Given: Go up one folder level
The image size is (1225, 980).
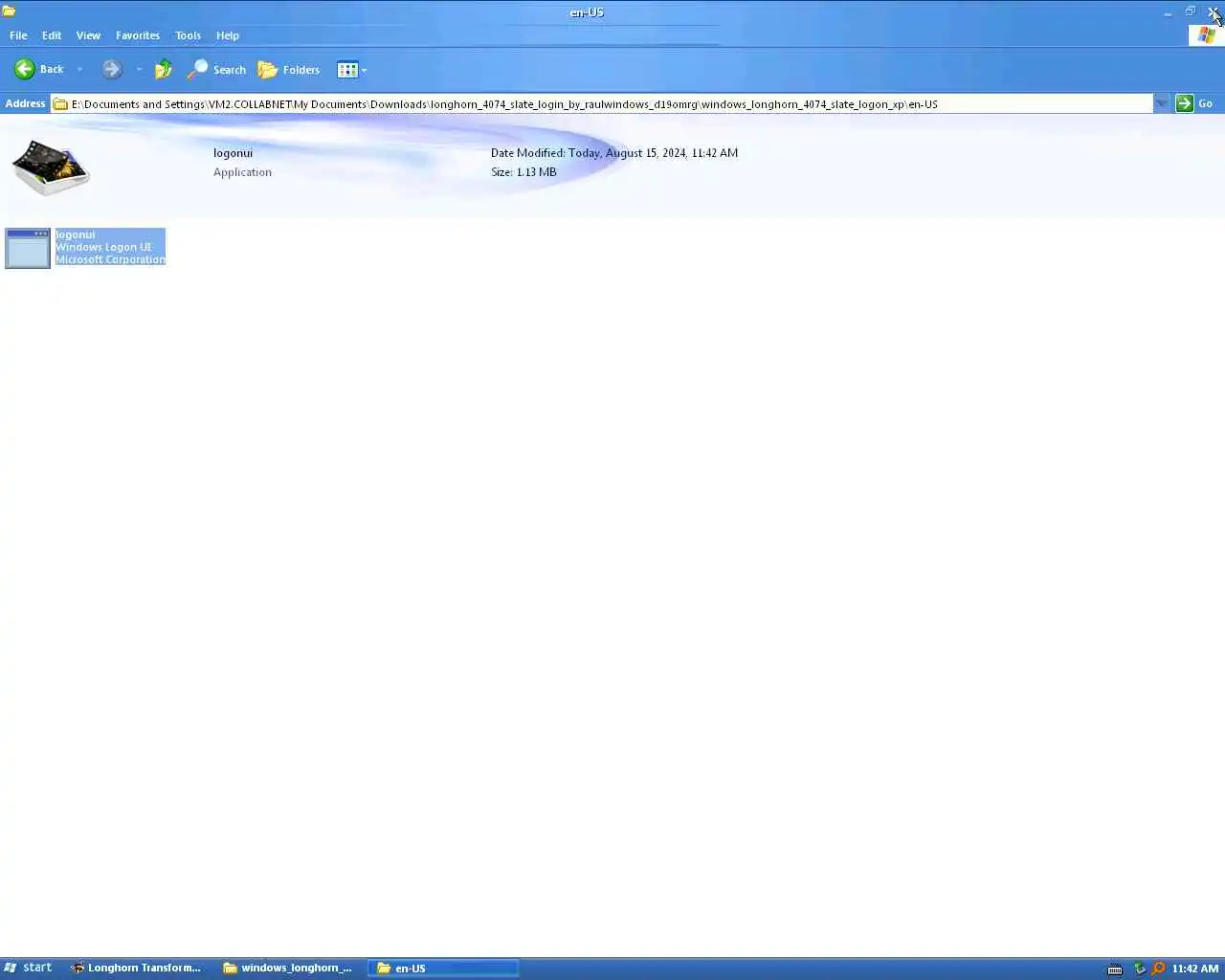Looking at the screenshot, I should (164, 69).
